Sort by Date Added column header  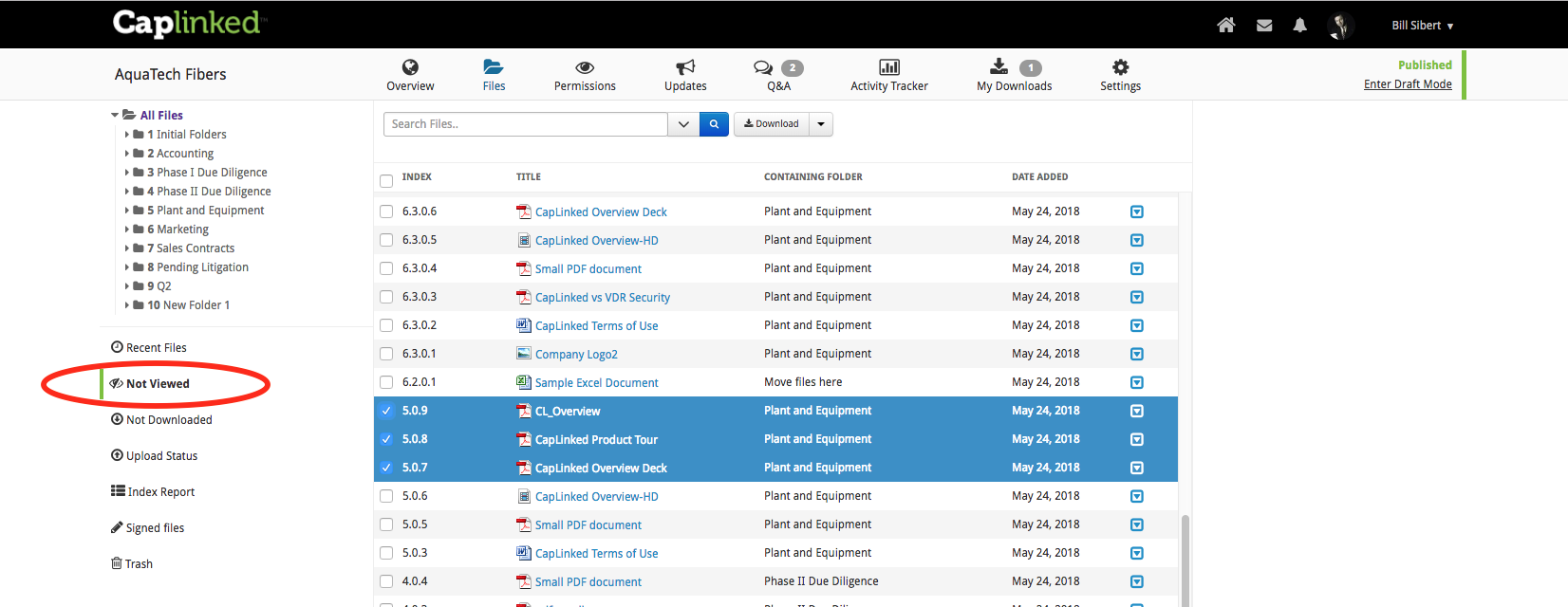pyautogui.click(x=1039, y=177)
